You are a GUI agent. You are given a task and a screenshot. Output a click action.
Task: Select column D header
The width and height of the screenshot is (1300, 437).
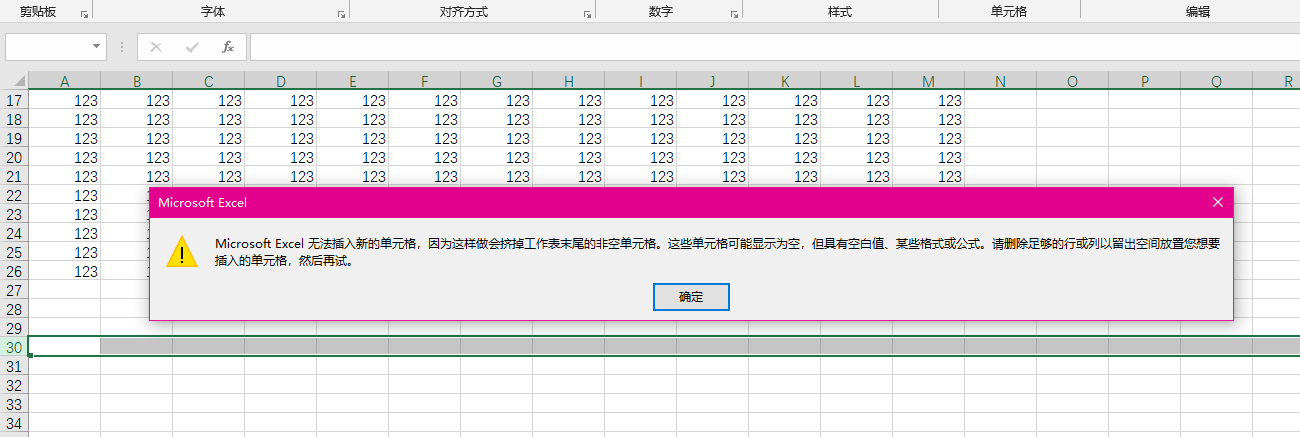pos(280,81)
